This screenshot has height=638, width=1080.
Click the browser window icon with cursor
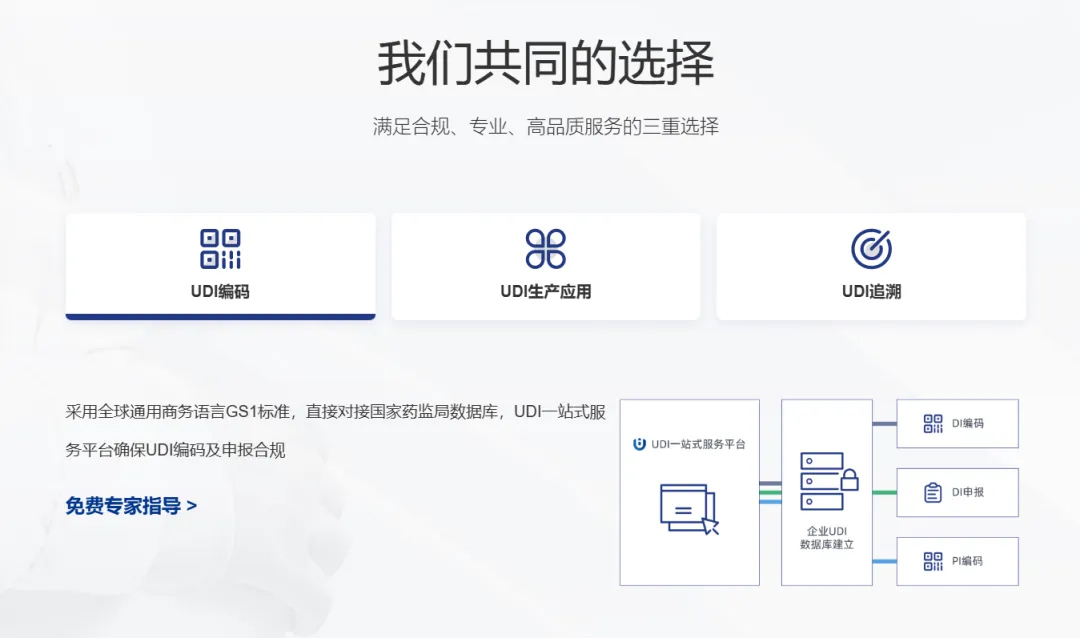[x=688, y=507]
